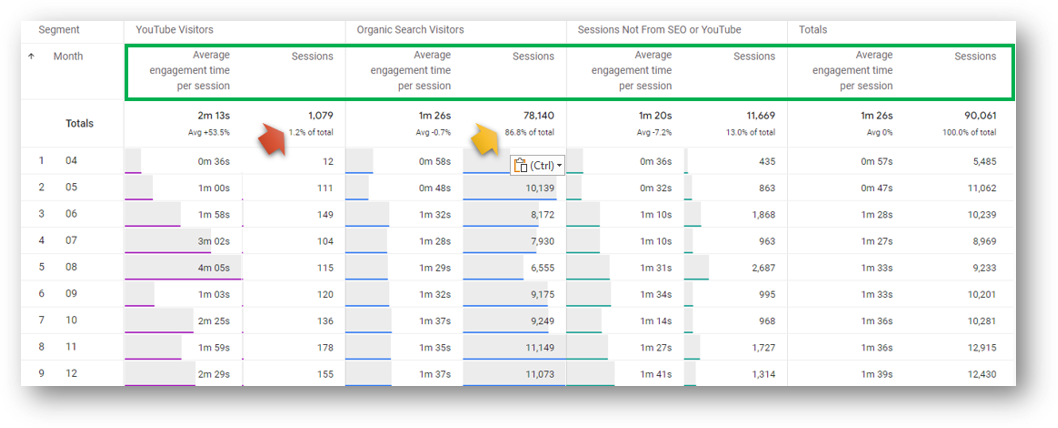Select month 11 row label

tap(72, 347)
